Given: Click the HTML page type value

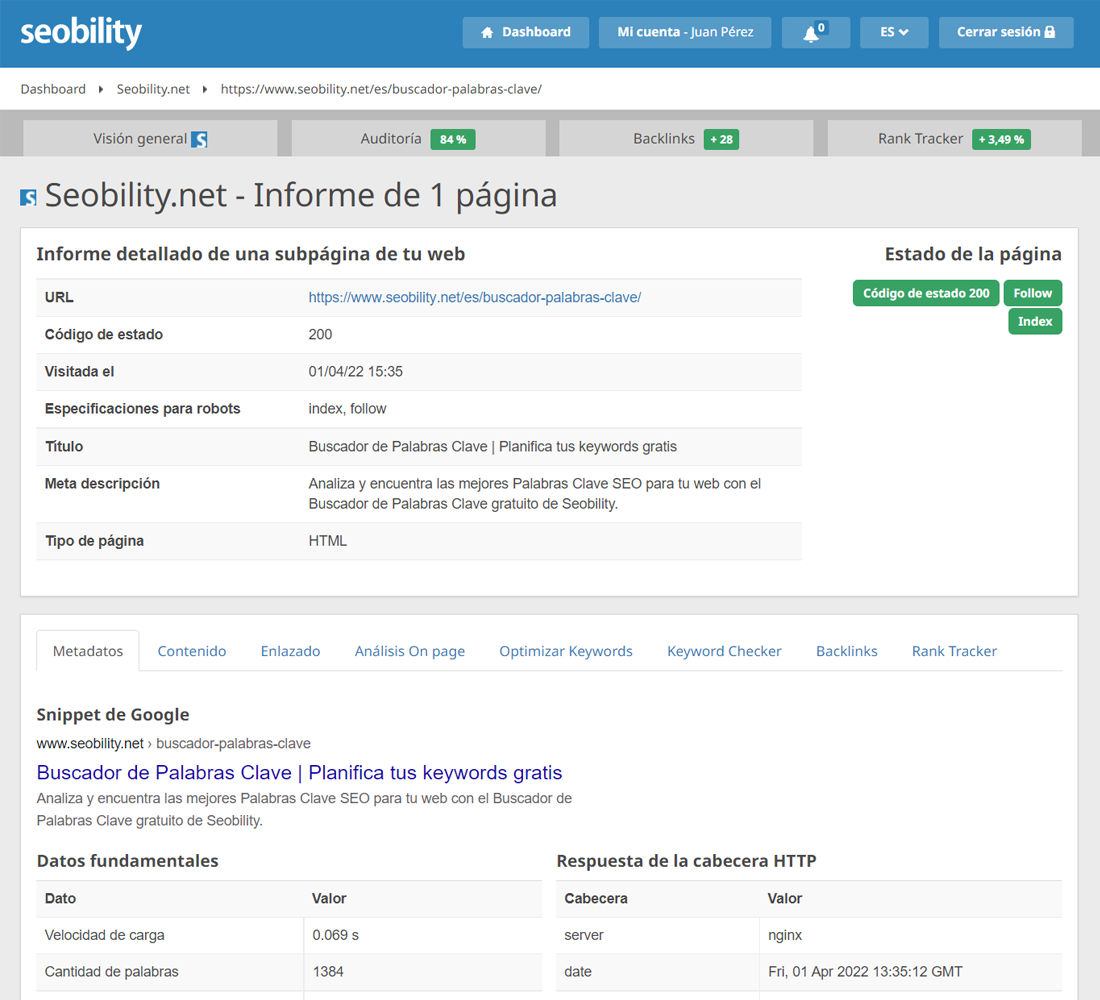Looking at the screenshot, I should click(x=328, y=540).
